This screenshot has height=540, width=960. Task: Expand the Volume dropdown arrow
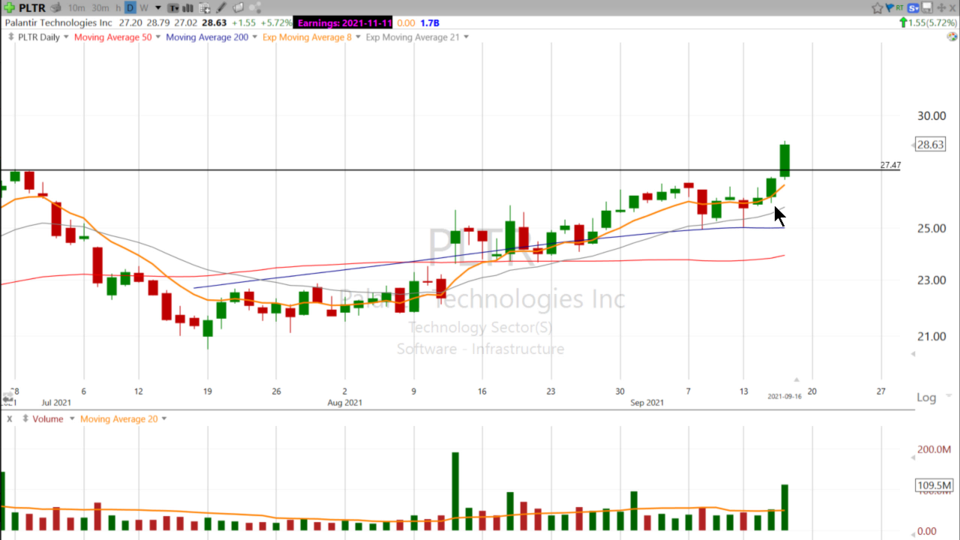click(72, 419)
